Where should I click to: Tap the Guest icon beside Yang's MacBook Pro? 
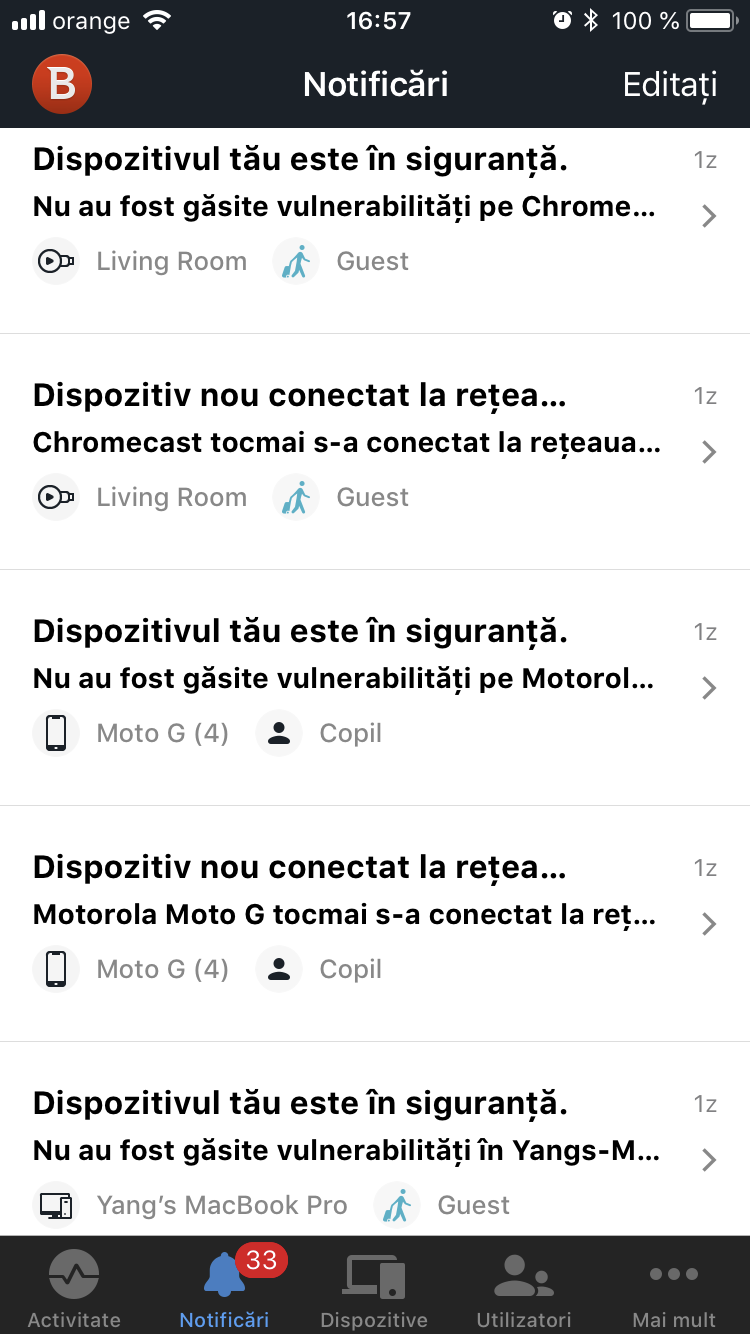(x=397, y=1205)
